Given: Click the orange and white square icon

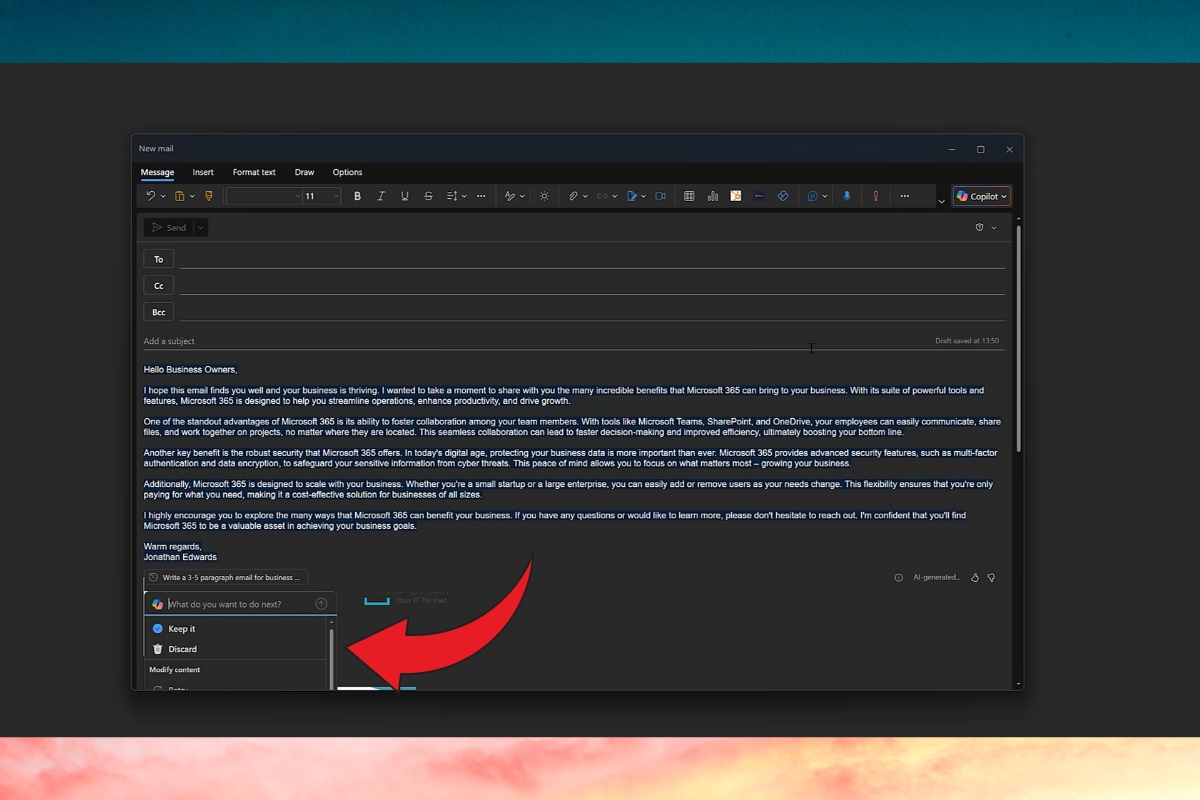Looking at the screenshot, I should [x=736, y=196].
